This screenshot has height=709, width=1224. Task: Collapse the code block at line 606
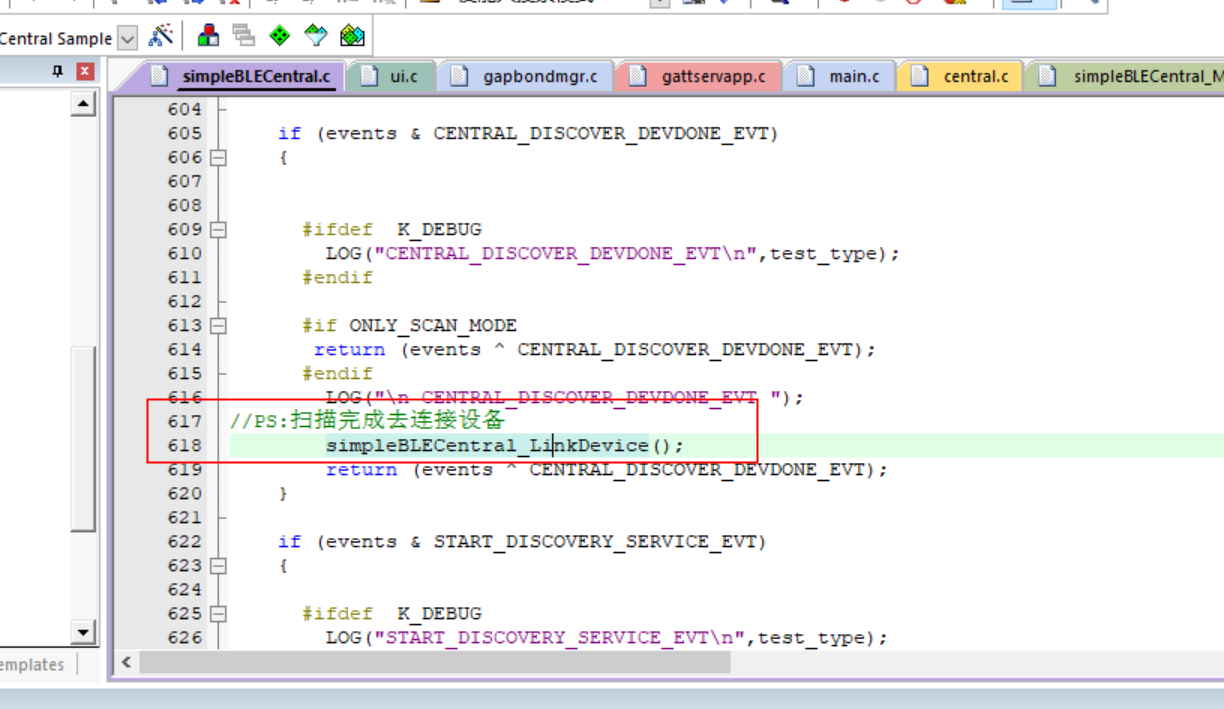coord(217,157)
